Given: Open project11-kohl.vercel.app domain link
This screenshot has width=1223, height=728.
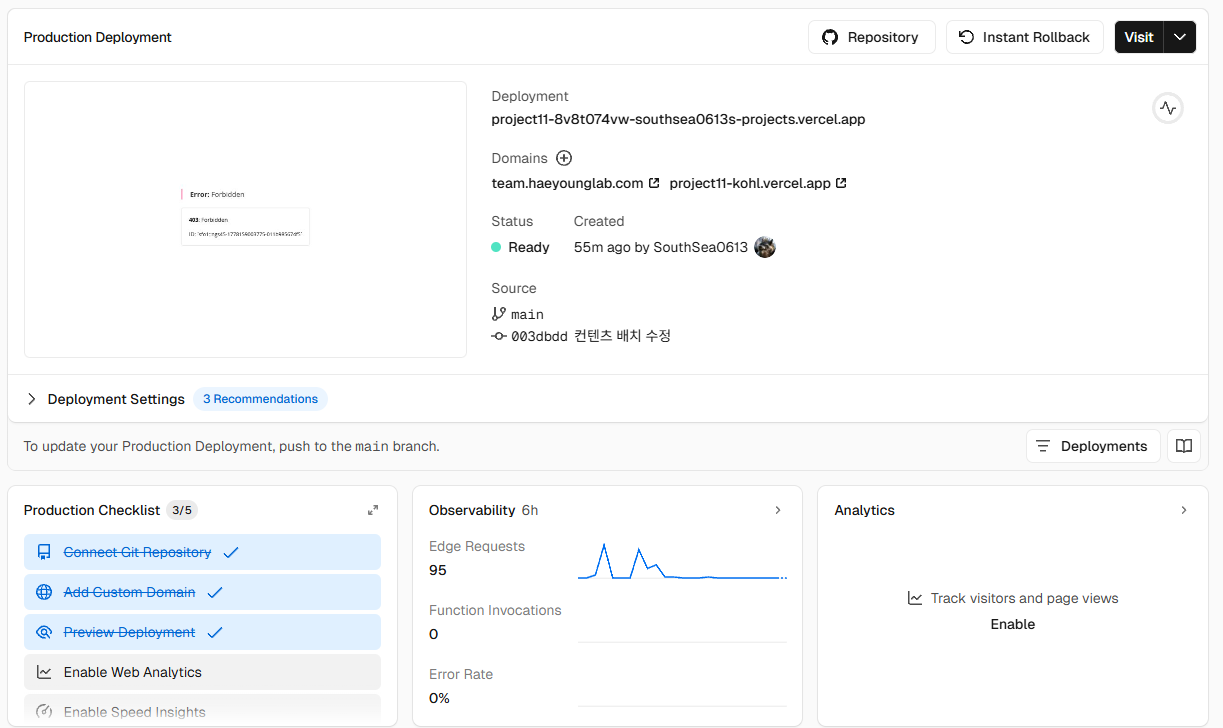Looking at the screenshot, I should point(750,183).
